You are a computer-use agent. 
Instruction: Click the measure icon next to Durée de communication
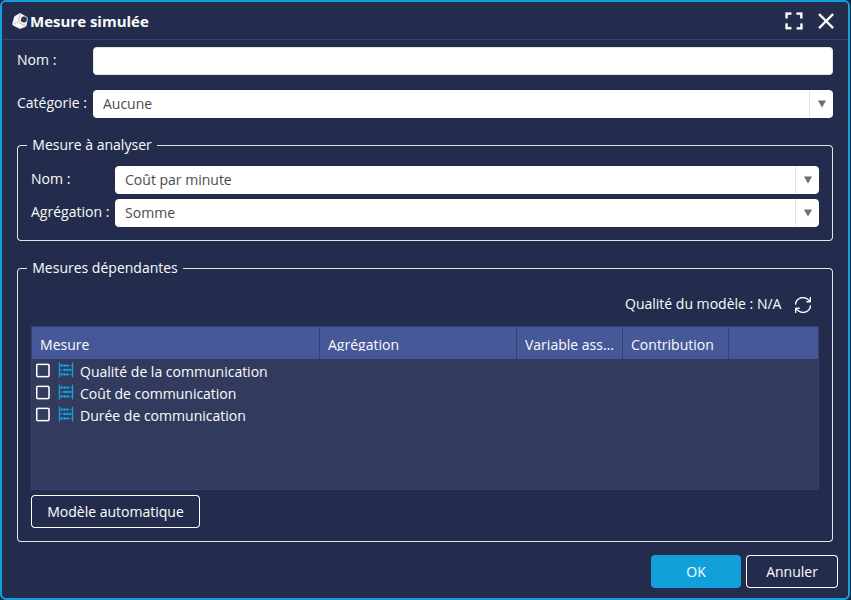tap(65, 415)
